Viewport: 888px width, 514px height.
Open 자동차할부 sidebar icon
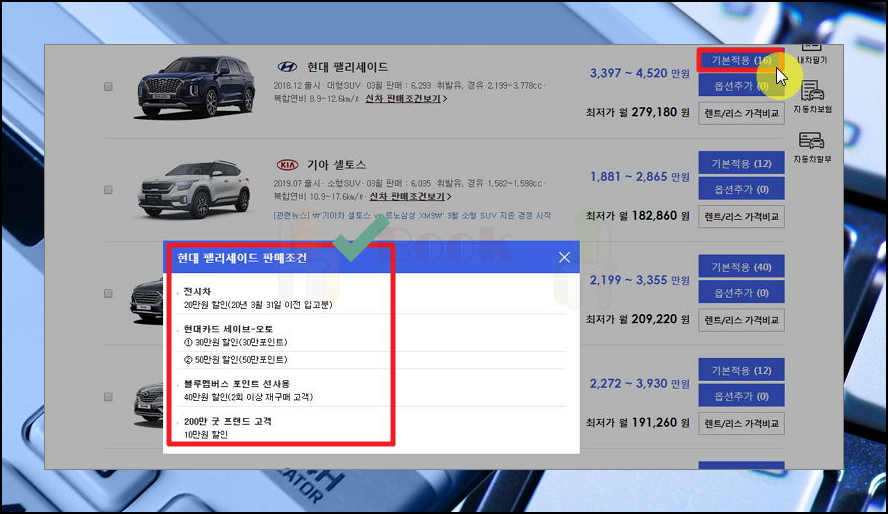(x=812, y=147)
